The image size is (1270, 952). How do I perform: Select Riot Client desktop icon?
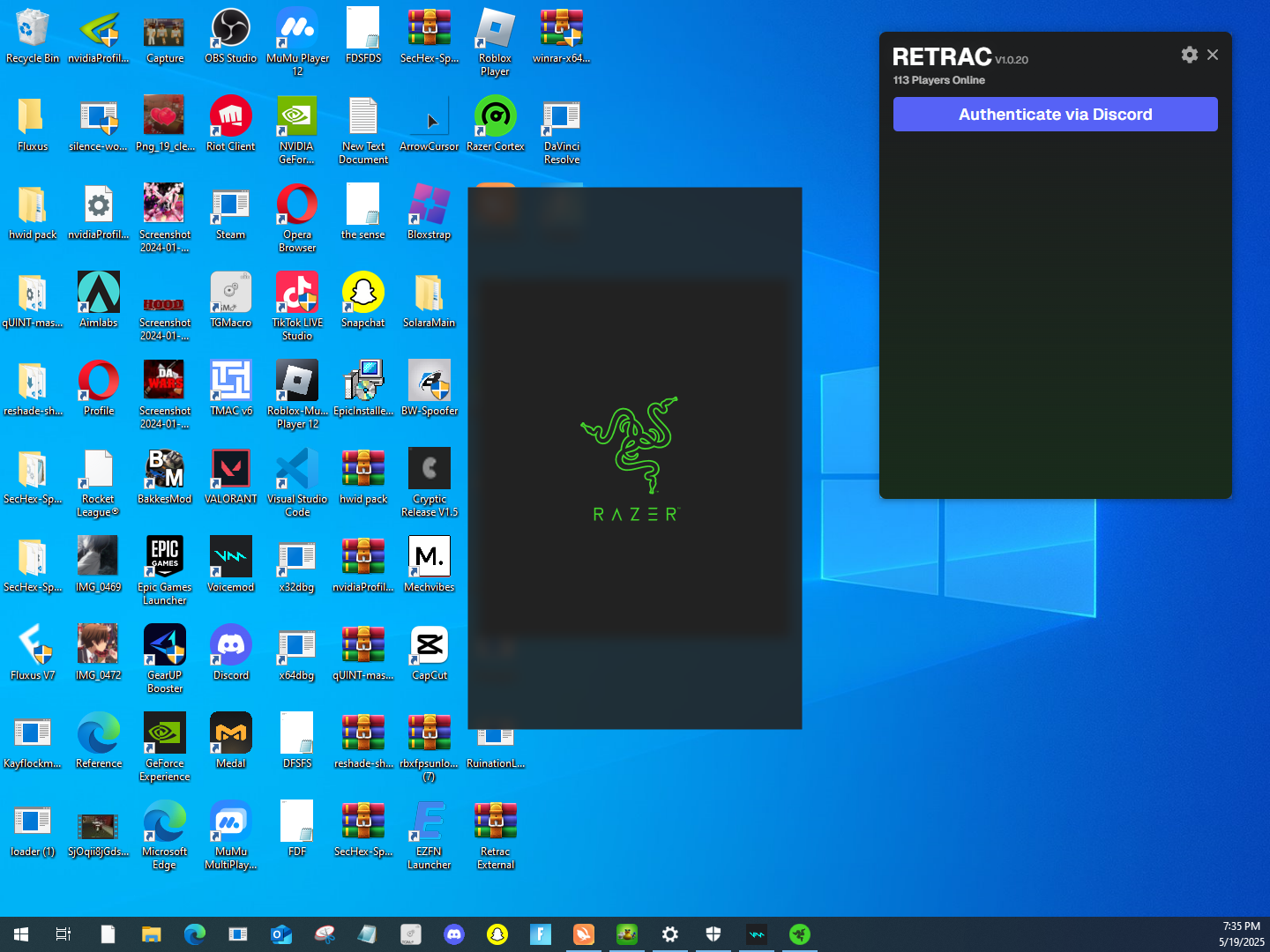tap(231, 124)
